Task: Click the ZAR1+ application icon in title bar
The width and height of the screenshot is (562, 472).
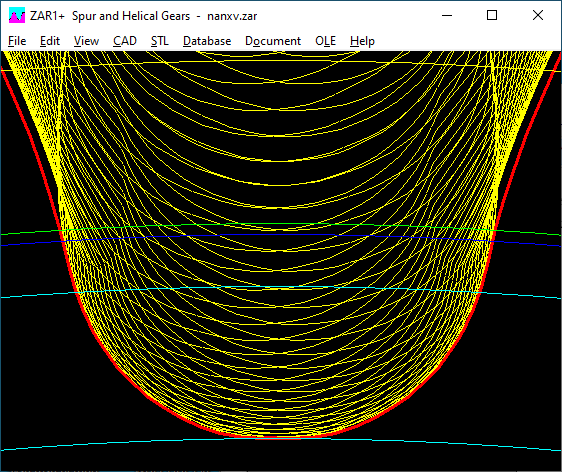Action: click(x=17, y=16)
